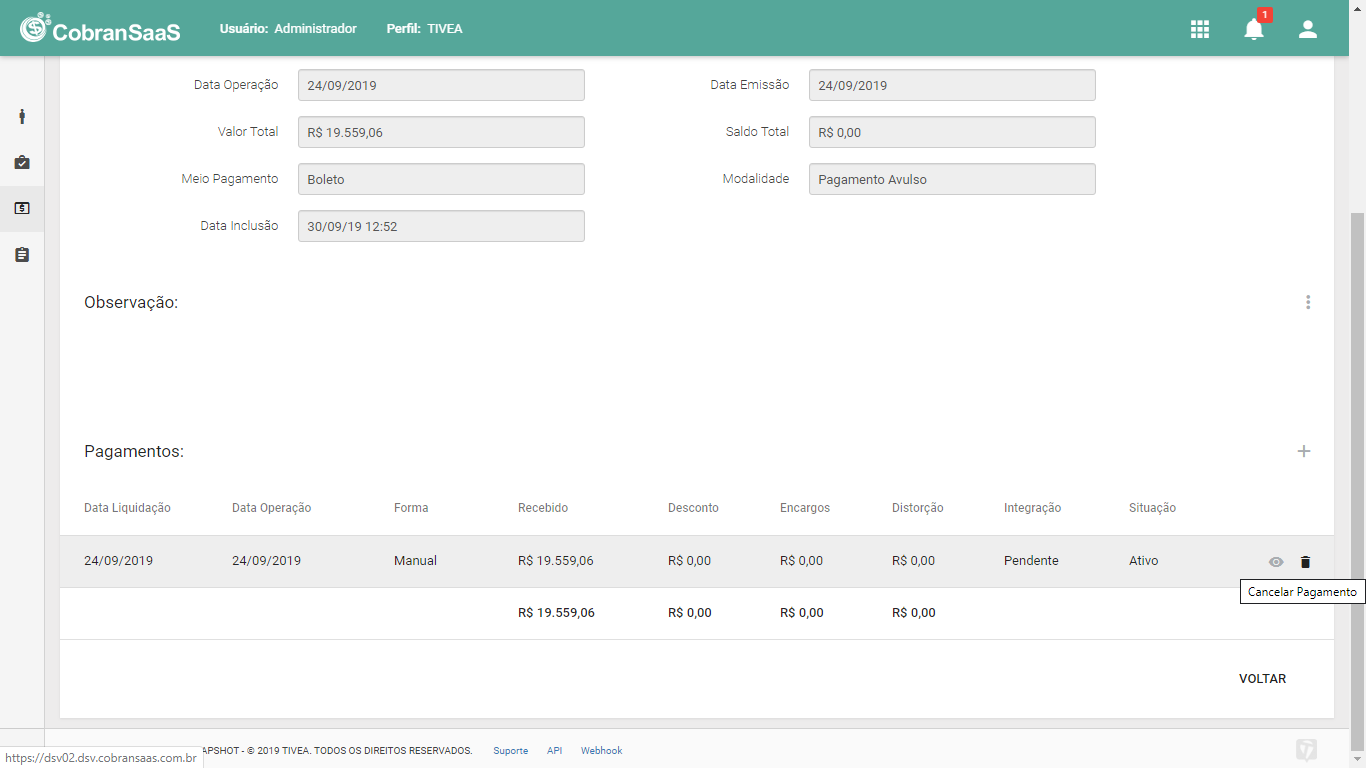Click the Valor Total field
Image resolution: width=1366 pixels, height=768 pixels.
coord(441,132)
